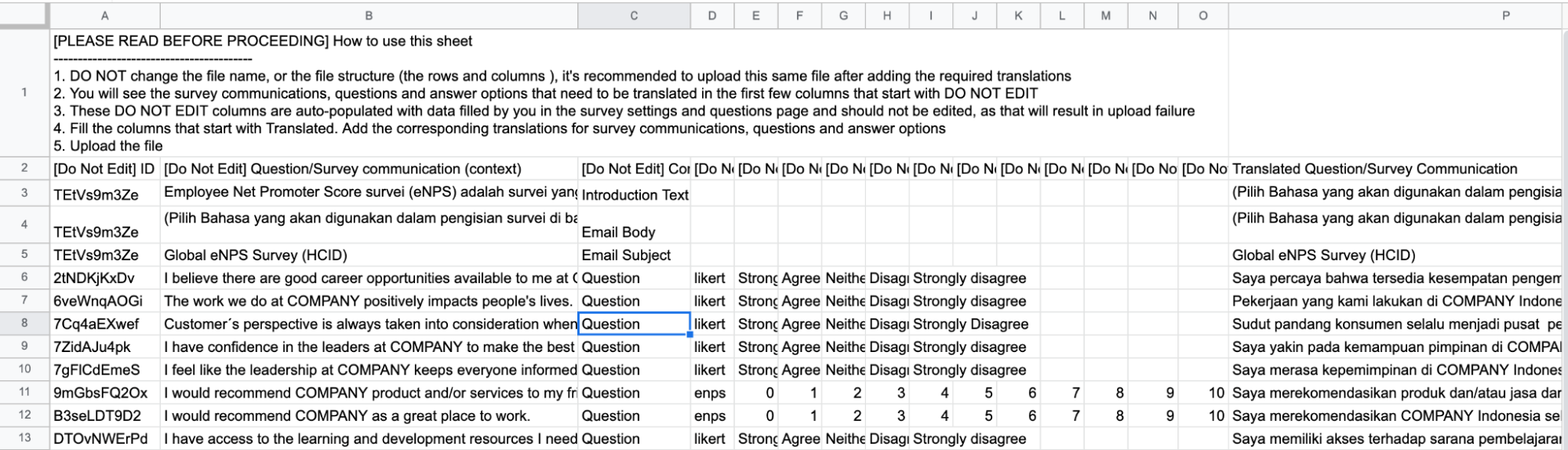Click the instructions cell starting PLEASE READ BEFORE PROCEEDING

(x=639, y=93)
